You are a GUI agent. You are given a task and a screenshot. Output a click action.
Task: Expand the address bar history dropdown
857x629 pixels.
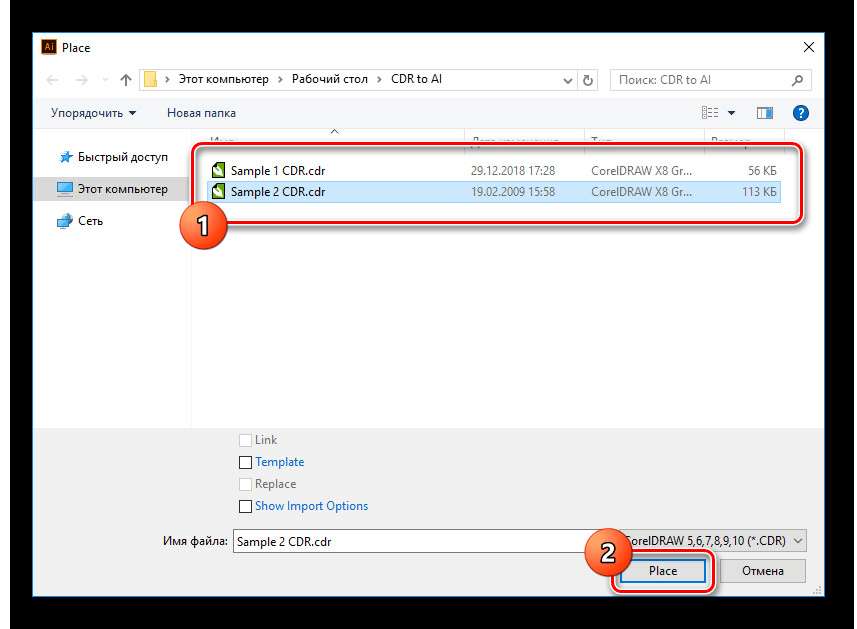click(567, 80)
